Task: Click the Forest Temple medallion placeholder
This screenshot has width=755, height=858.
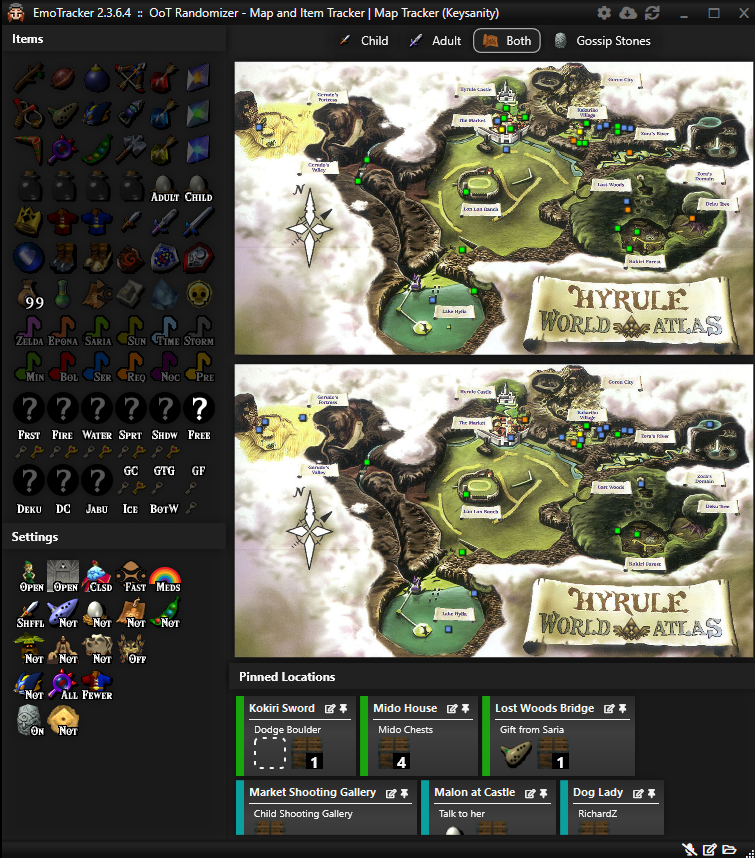Action: click(29, 410)
